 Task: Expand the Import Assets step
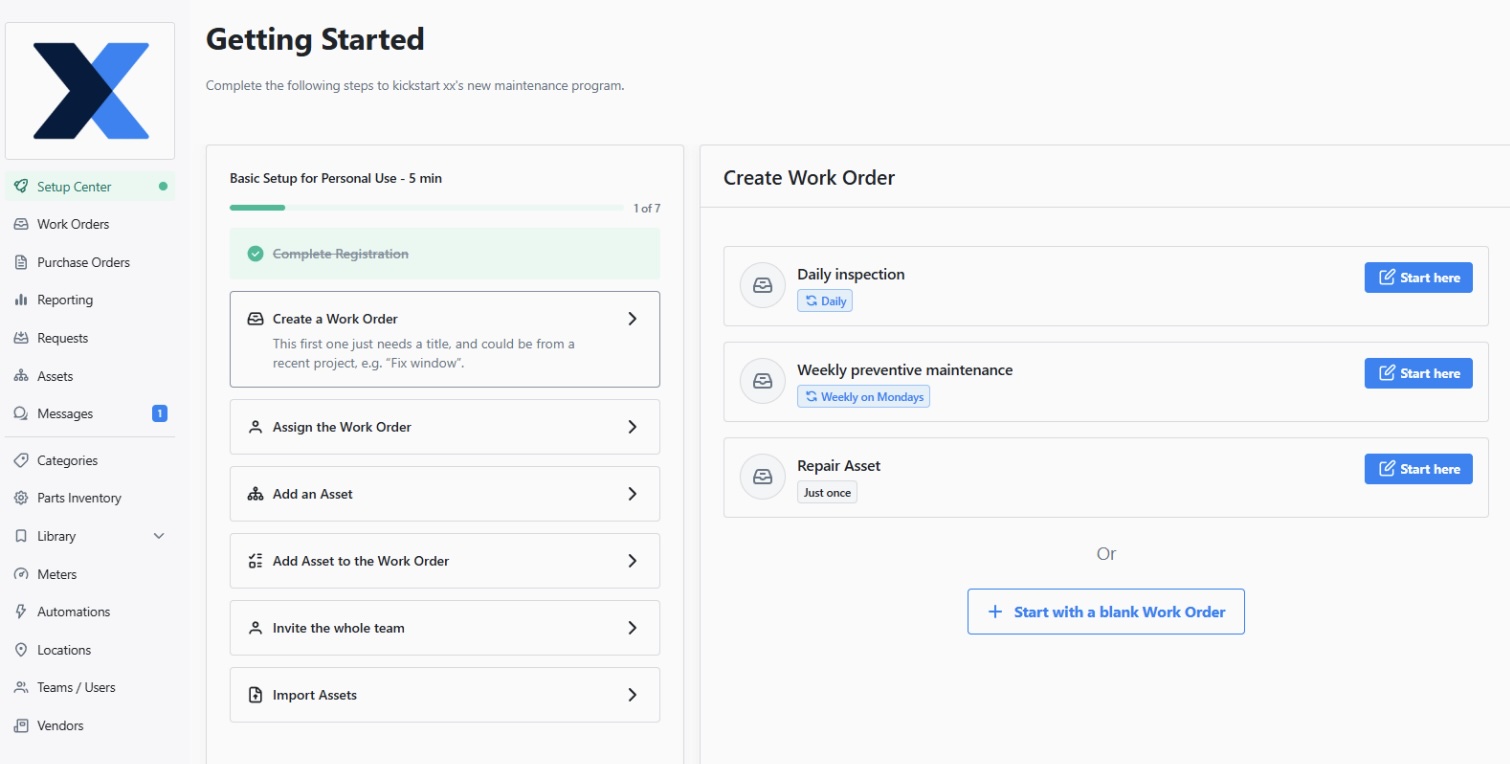point(444,694)
